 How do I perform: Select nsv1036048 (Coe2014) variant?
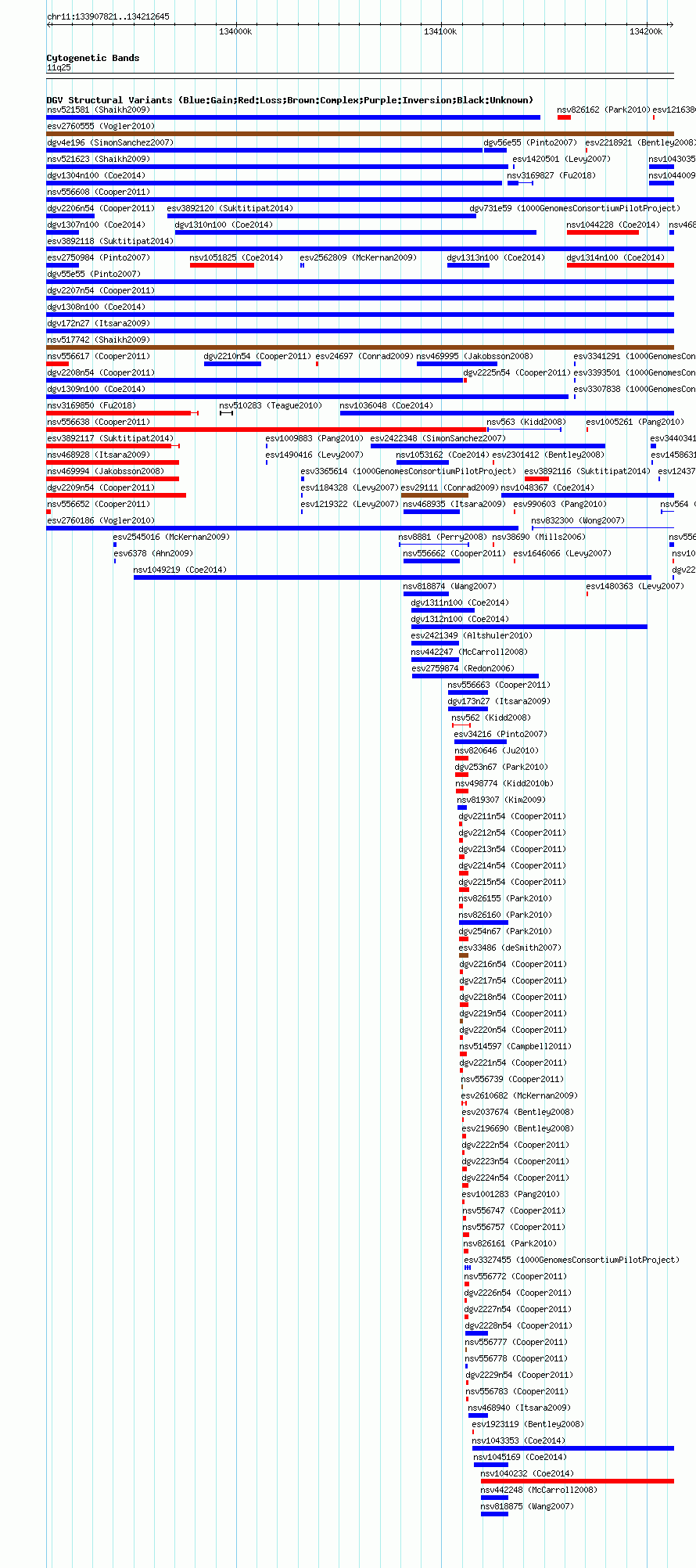tap(386, 405)
